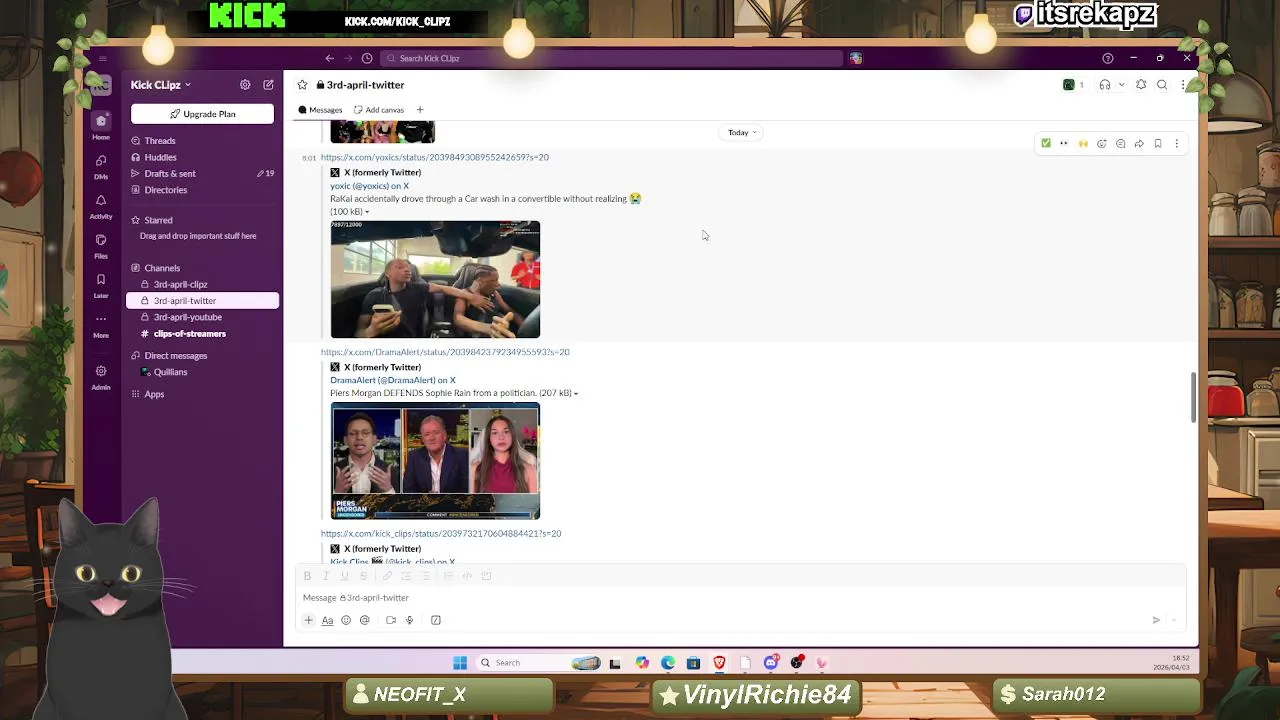1280x720 pixels.
Task: Start a huddle with headphones icon
Action: click(x=1105, y=85)
